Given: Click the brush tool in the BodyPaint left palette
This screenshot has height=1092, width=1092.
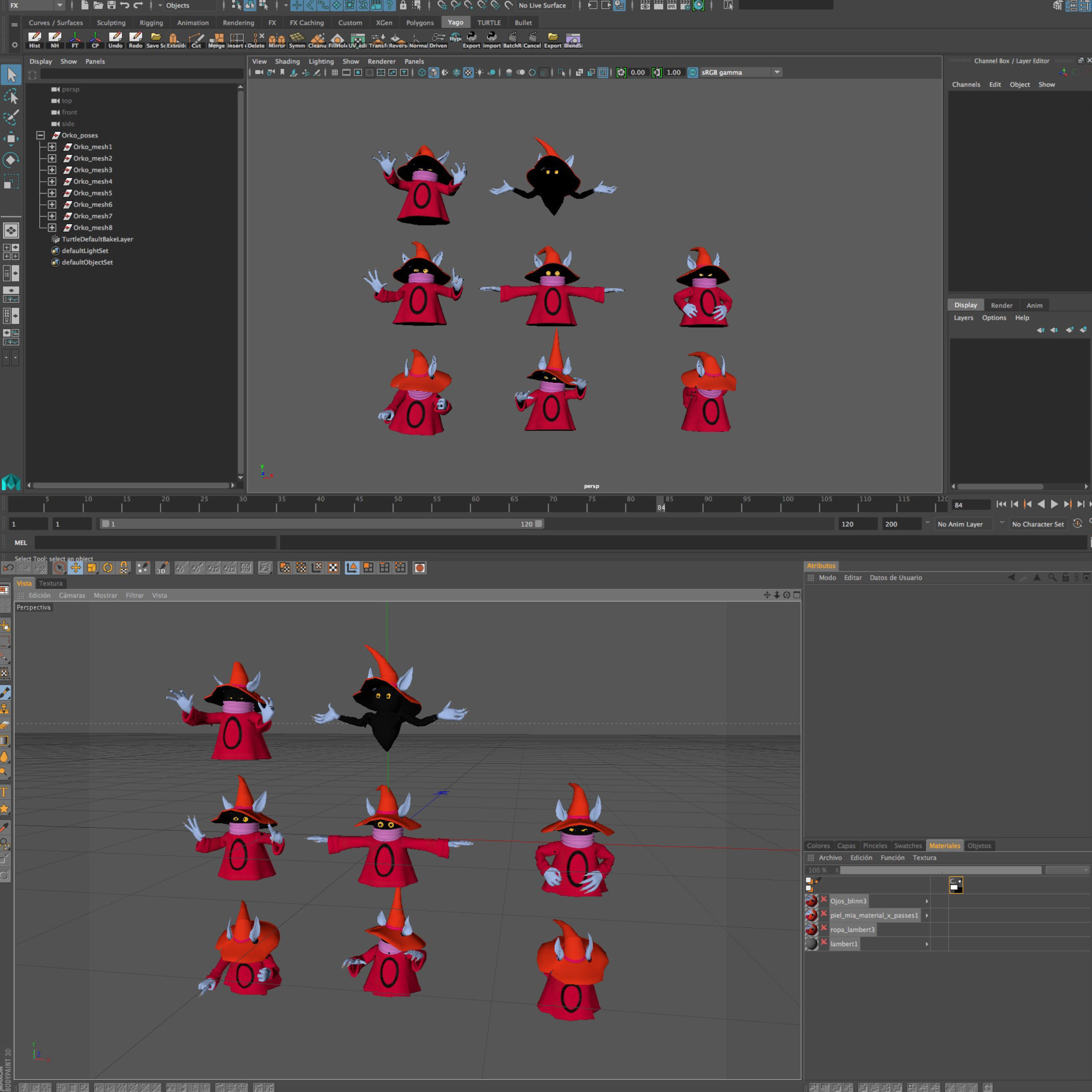Looking at the screenshot, I should click(5, 692).
